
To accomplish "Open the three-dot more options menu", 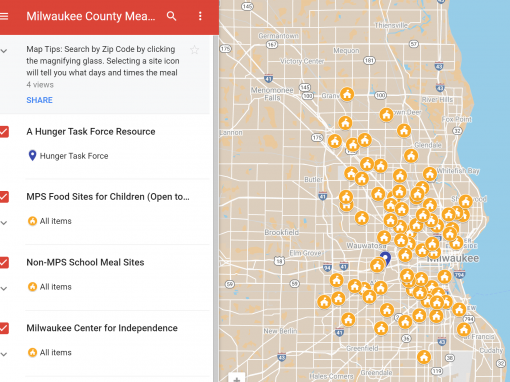I will point(200,16).
